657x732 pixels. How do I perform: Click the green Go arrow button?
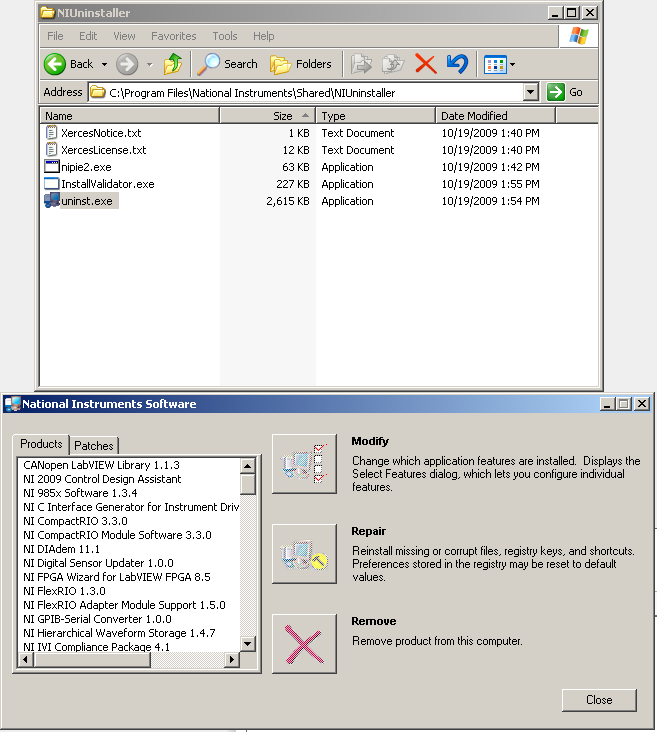(x=556, y=92)
